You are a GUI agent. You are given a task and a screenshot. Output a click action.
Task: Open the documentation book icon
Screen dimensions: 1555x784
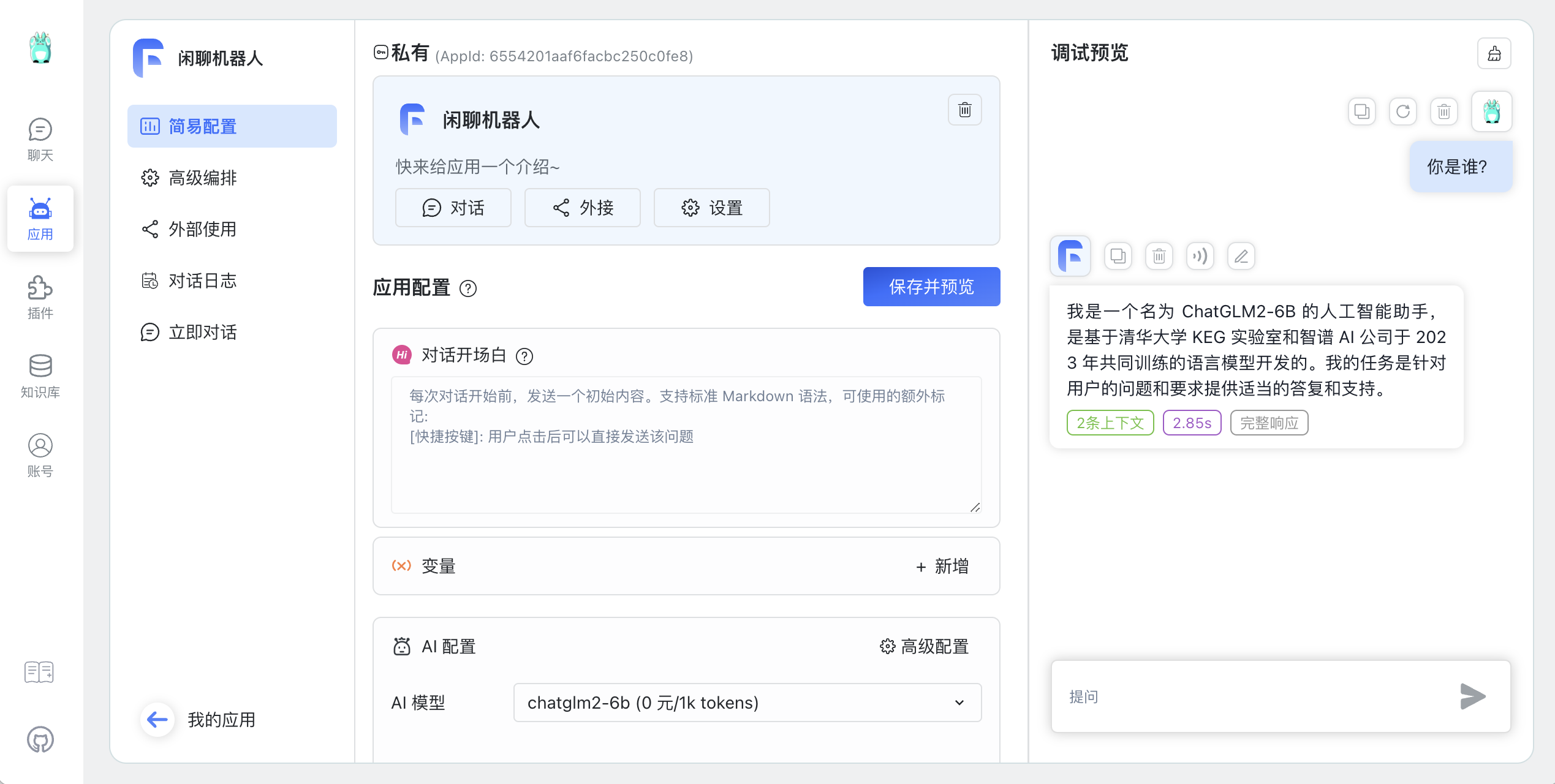[39, 672]
